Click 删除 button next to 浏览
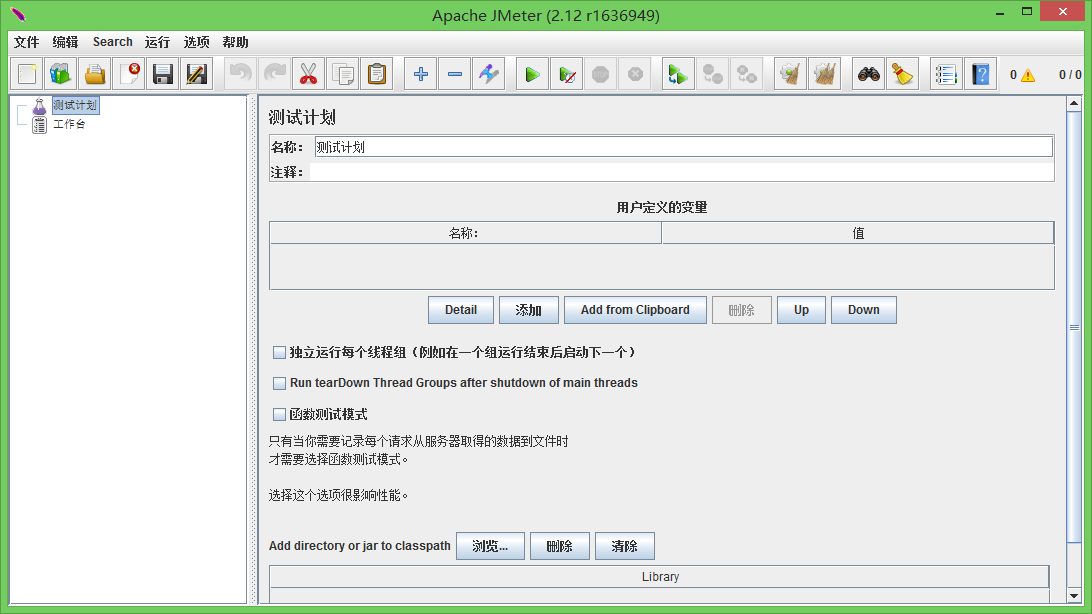This screenshot has width=1092, height=614. (x=560, y=546)
